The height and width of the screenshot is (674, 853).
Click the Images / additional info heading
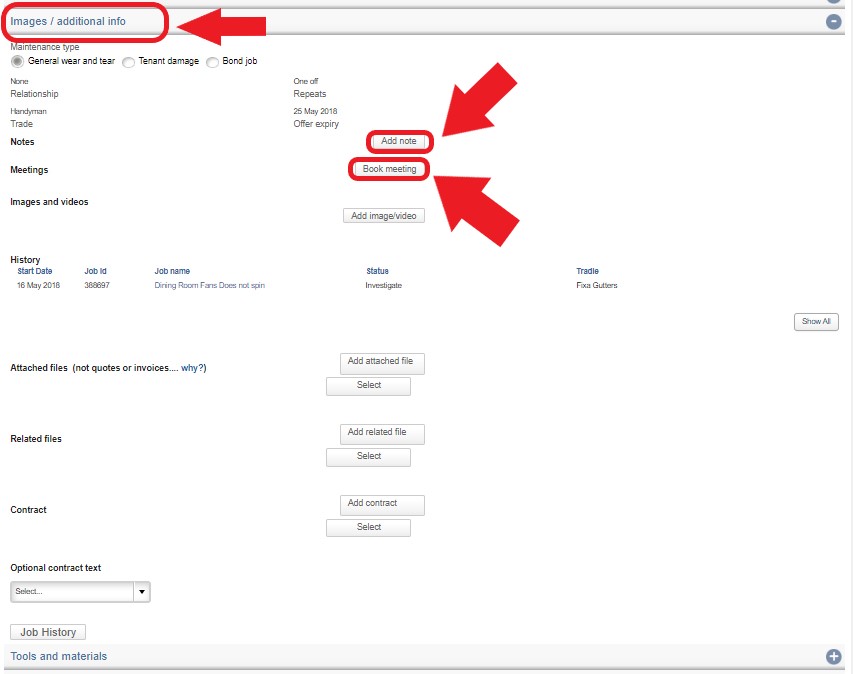click(68, 21)
